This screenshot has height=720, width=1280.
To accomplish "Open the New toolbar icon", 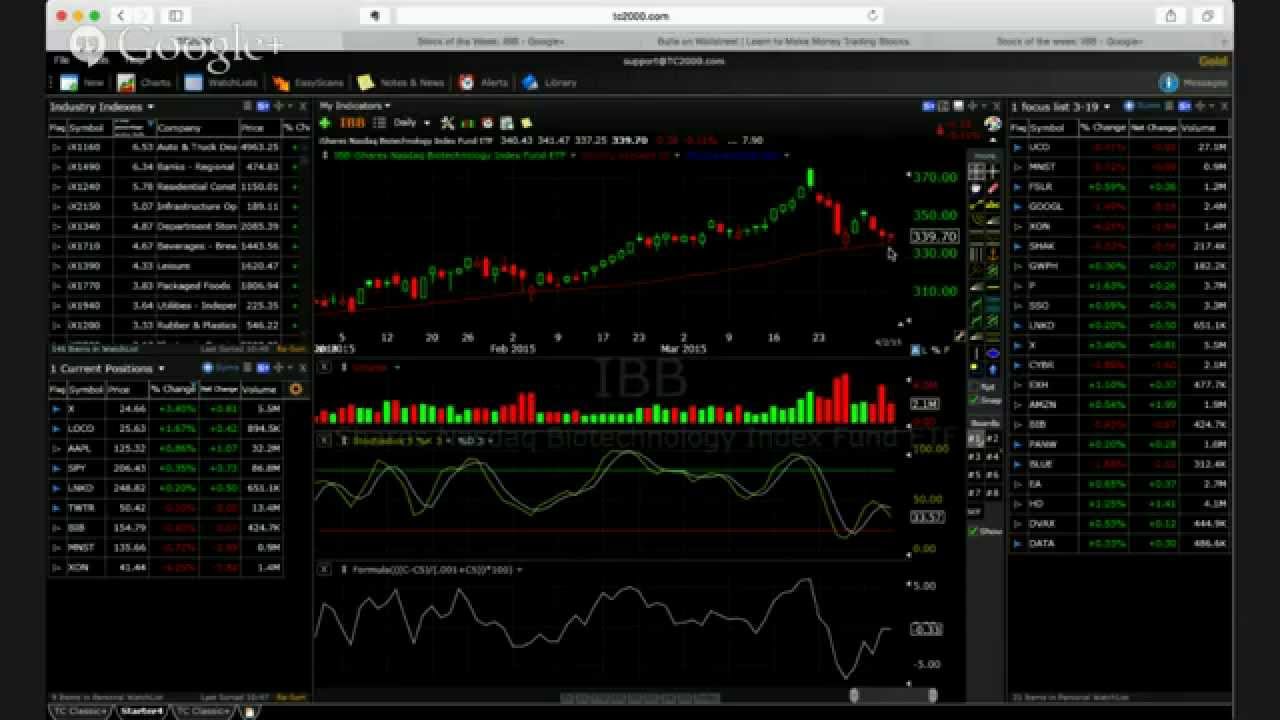I will (x=69, y=83).
